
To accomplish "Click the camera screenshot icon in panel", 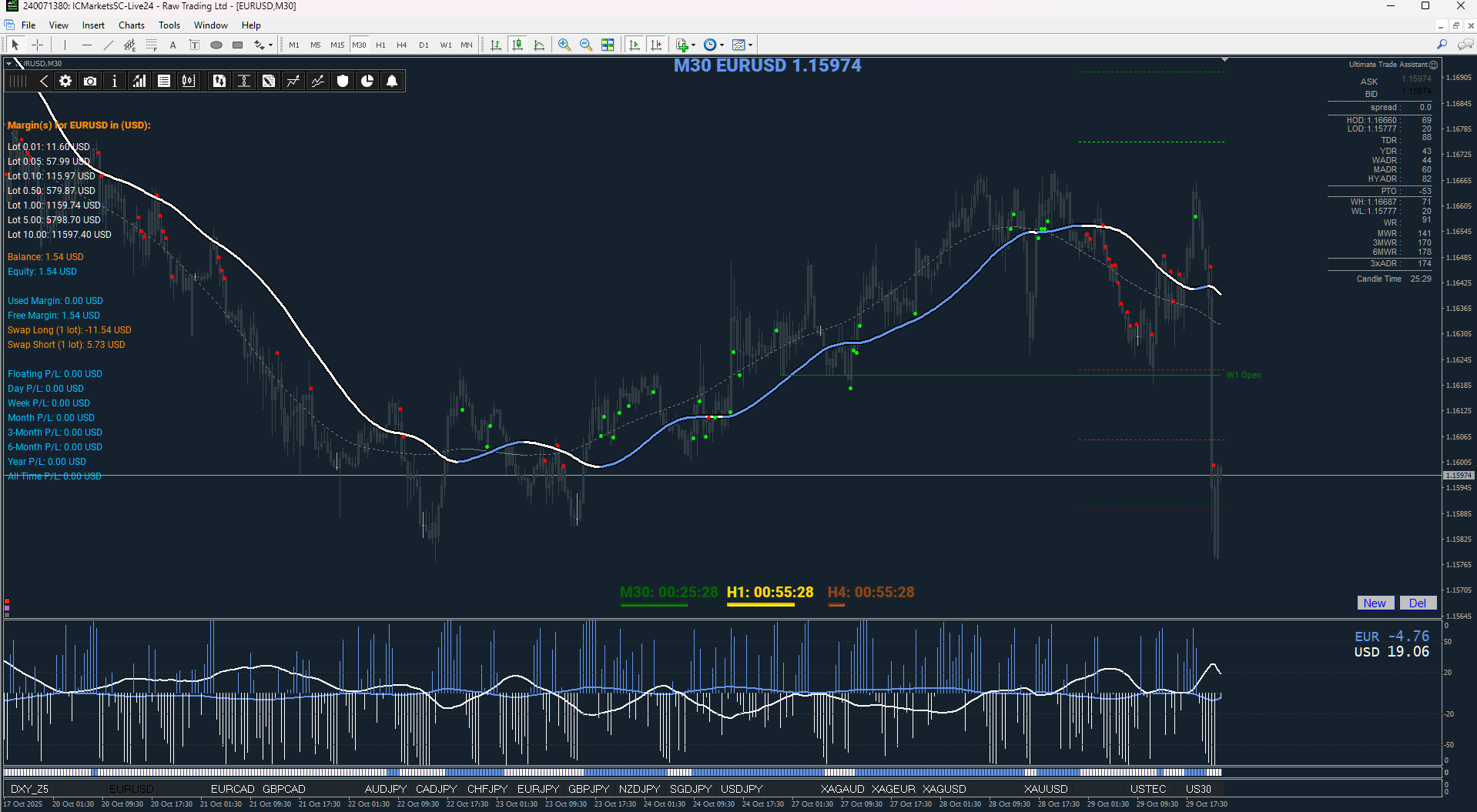I will pos(90,81).
